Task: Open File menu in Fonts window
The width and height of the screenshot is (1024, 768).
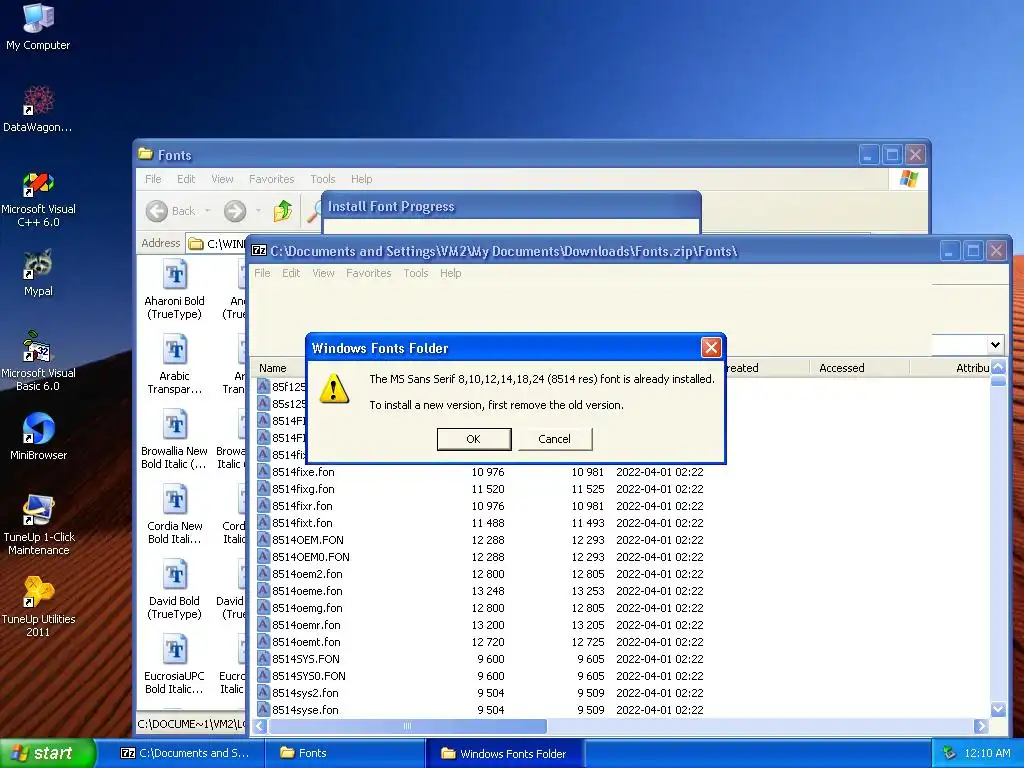Action: pos(153,179)
